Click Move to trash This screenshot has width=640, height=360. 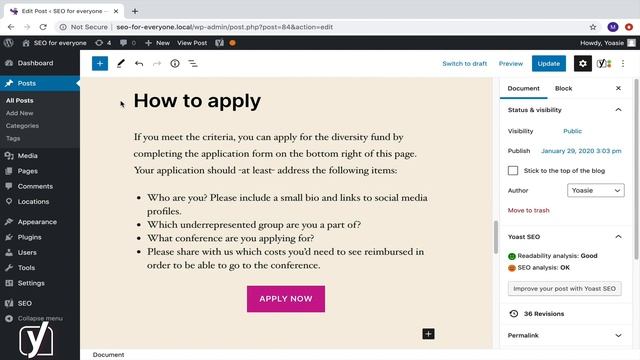[528, 210]
